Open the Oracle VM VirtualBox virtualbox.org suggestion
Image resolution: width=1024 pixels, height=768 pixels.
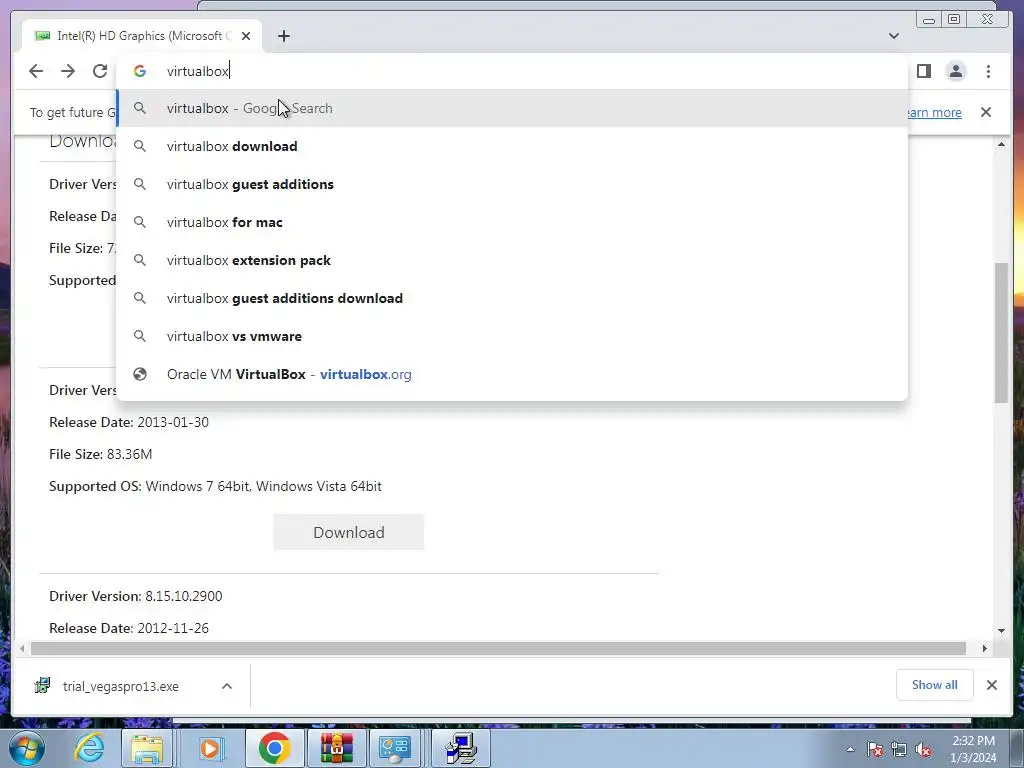pos(511,374)
